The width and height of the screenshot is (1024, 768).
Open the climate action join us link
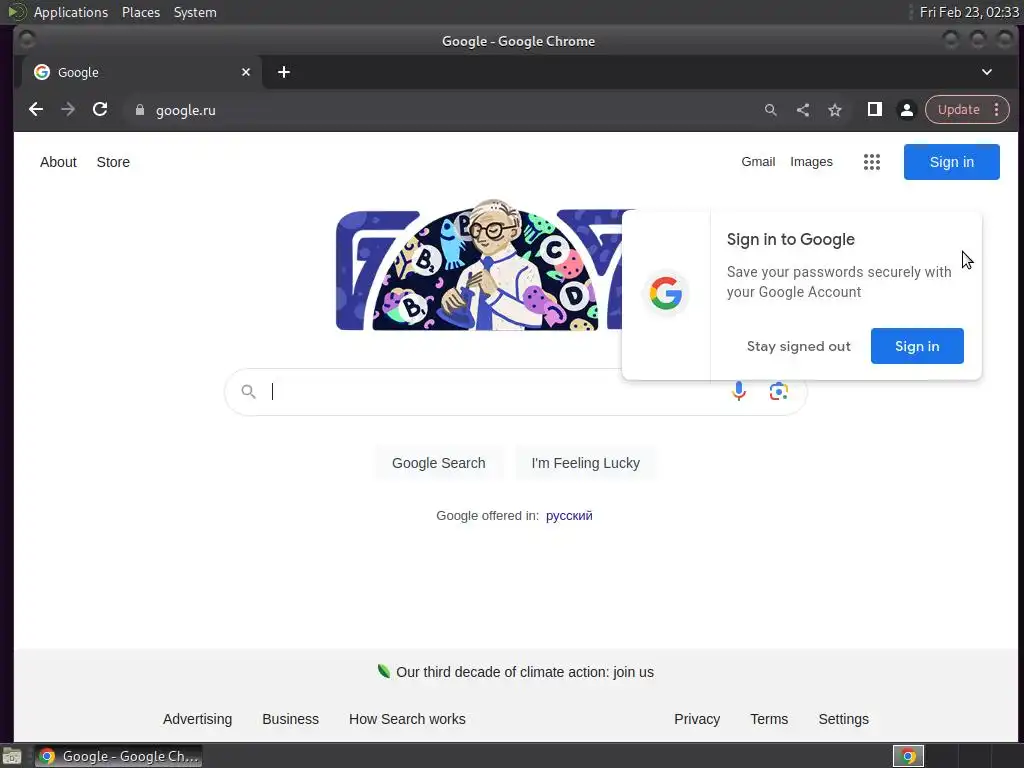coord(524,672)
